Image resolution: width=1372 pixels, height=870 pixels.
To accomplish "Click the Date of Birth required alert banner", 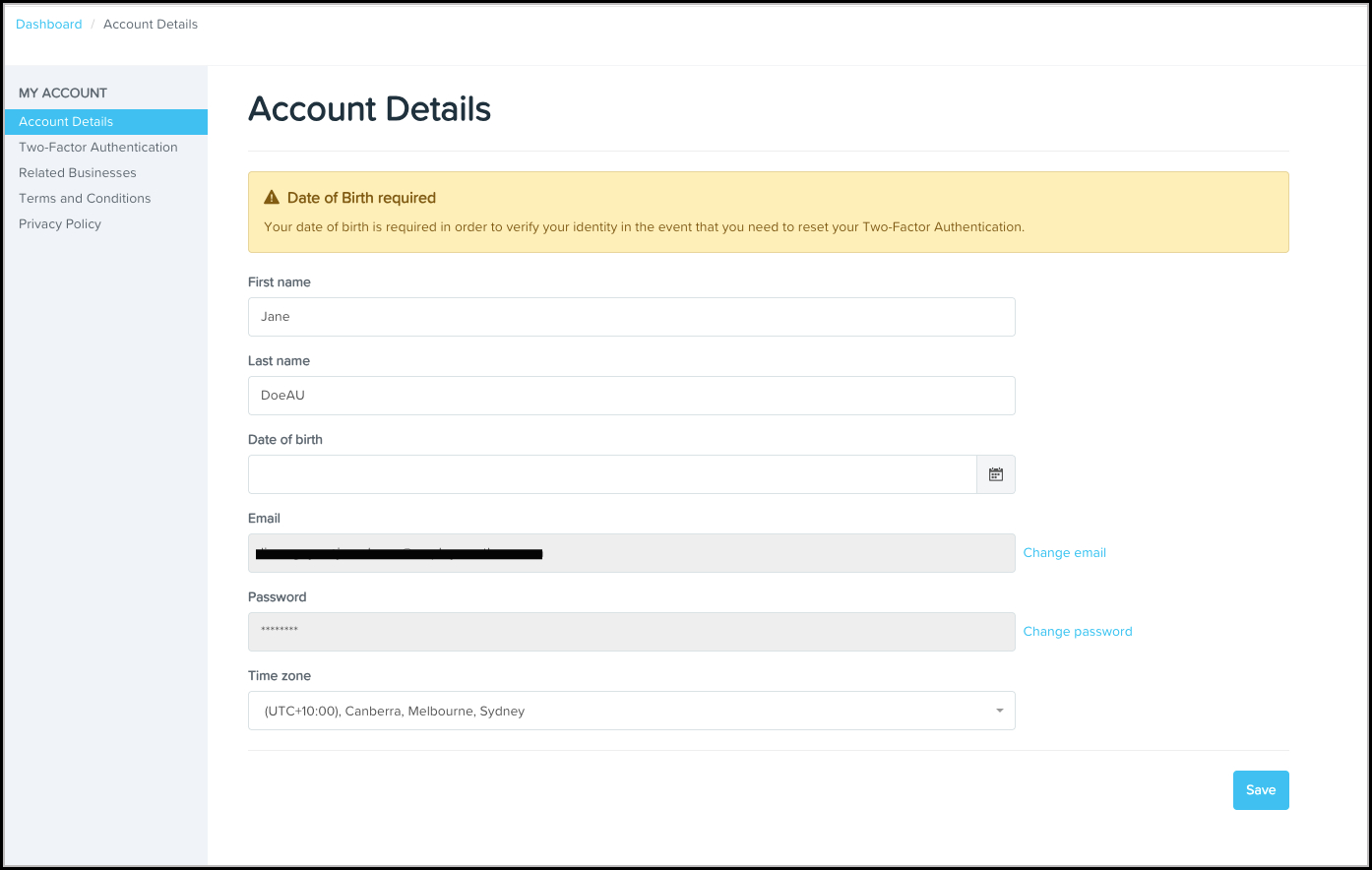I will [768, 212].
